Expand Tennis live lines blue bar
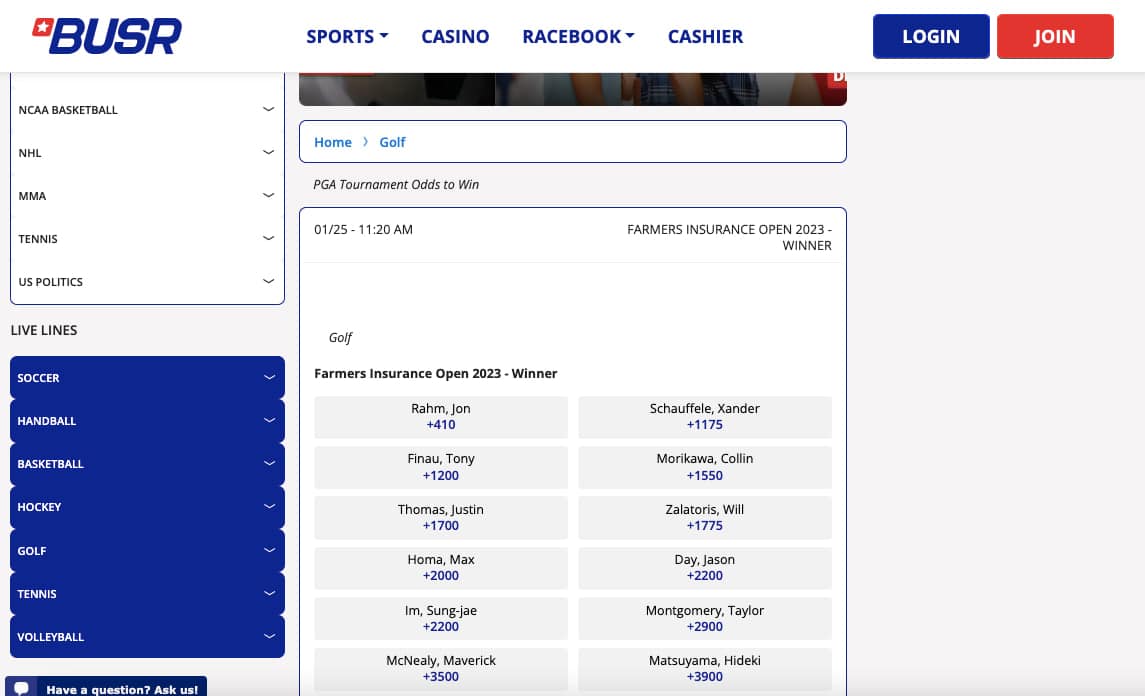Screen dimensions: 1145x696 point(147,594)
